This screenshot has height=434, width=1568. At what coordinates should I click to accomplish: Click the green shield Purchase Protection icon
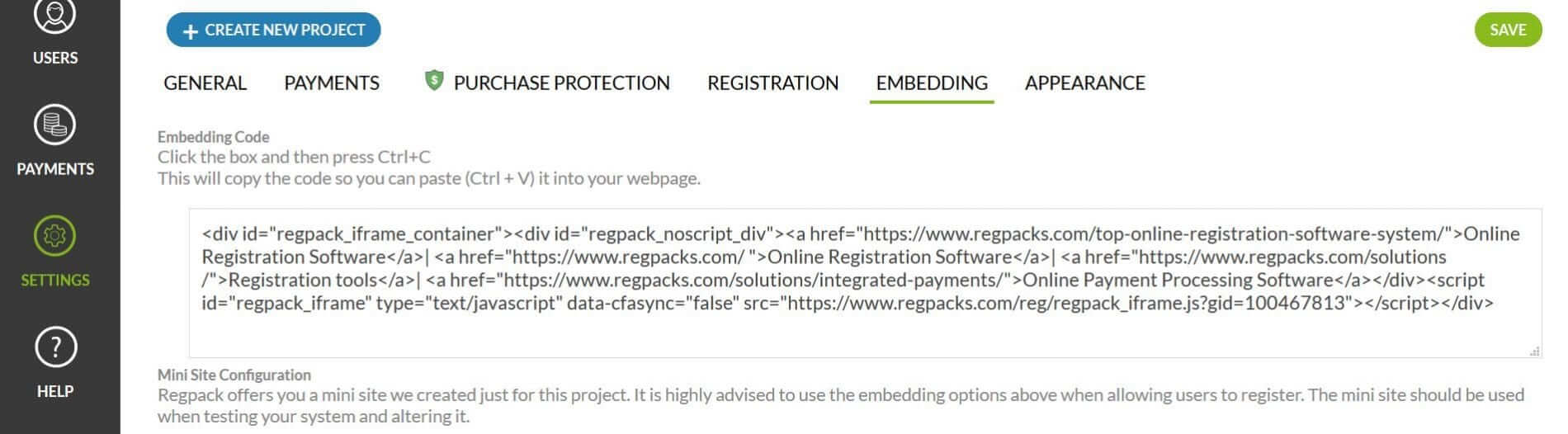433,80
